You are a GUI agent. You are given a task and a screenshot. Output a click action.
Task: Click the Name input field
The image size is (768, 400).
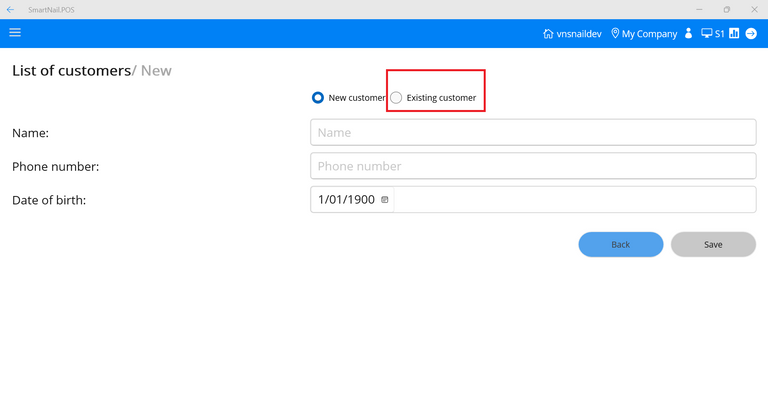tap(533, 132)
